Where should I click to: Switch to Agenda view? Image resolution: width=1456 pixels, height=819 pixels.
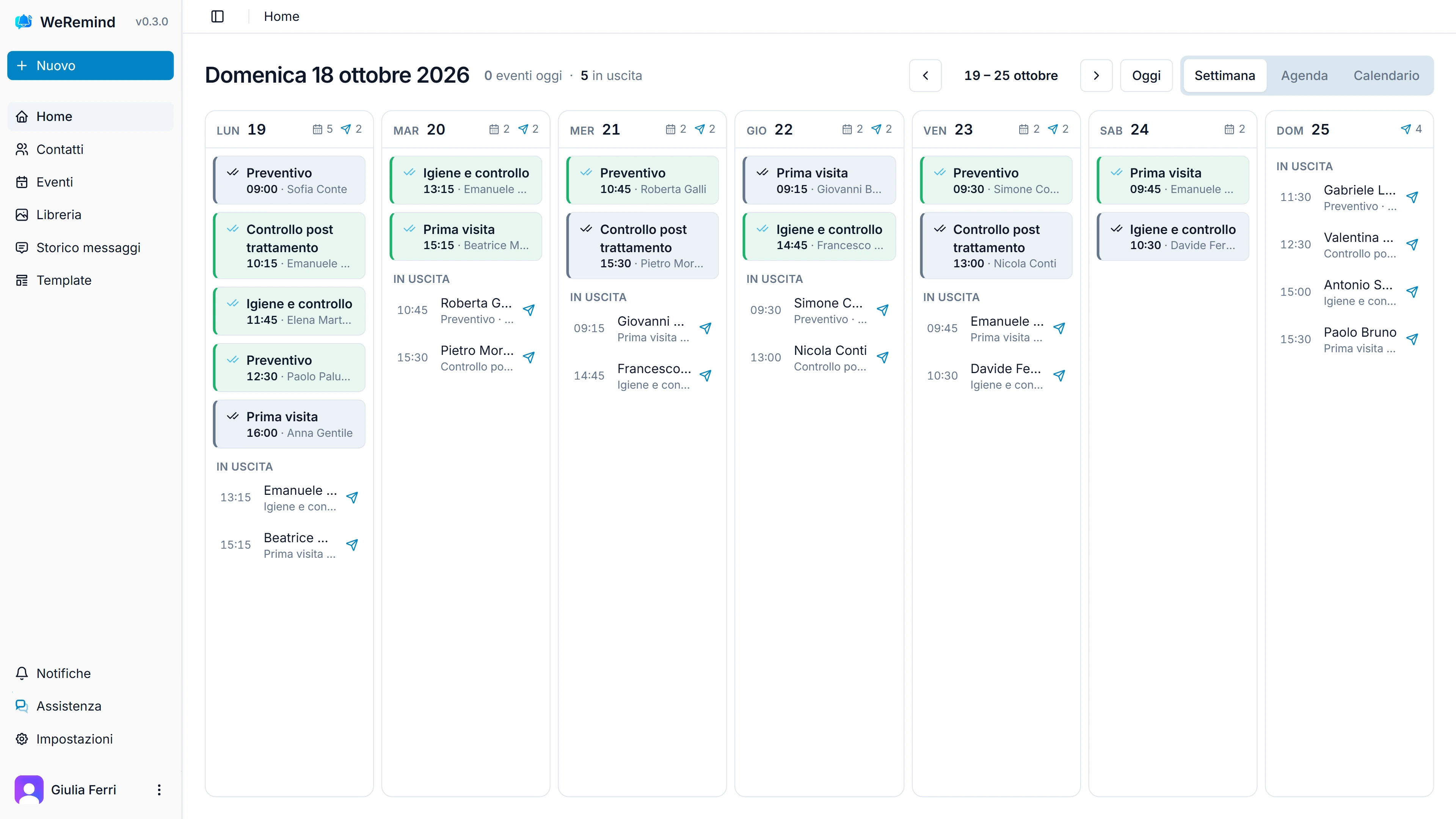1304,75
